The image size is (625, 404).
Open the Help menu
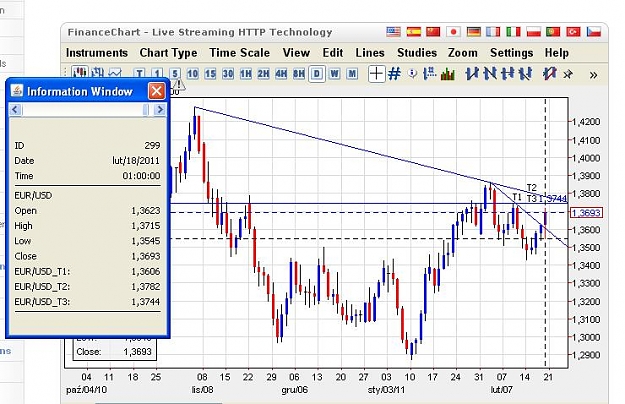557,53
